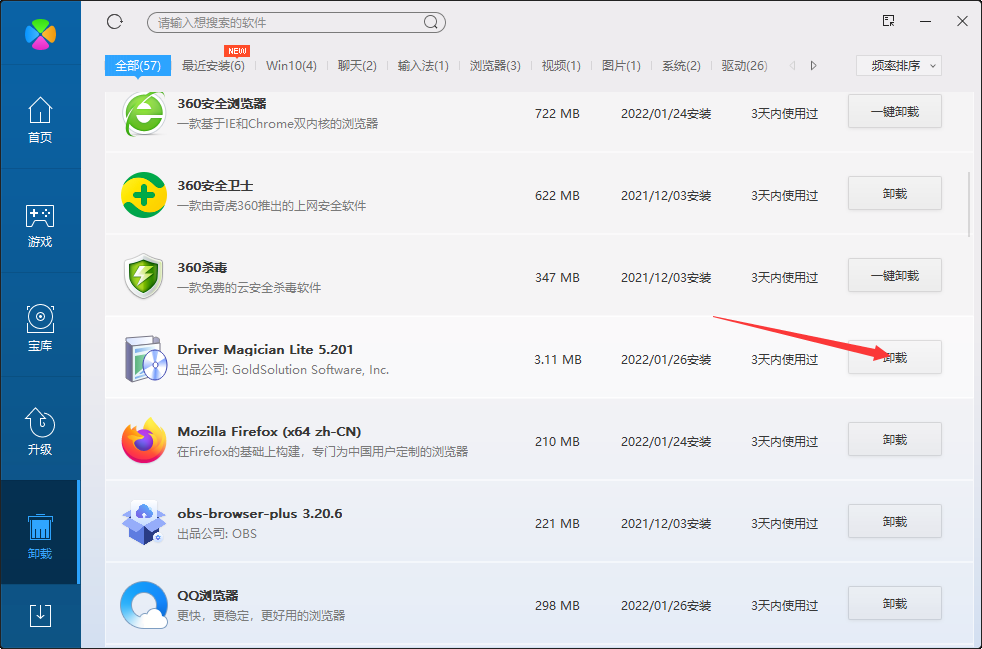Click the 722 MB size value
This screenshot has width=982, height=649.
tap(557, 114)
